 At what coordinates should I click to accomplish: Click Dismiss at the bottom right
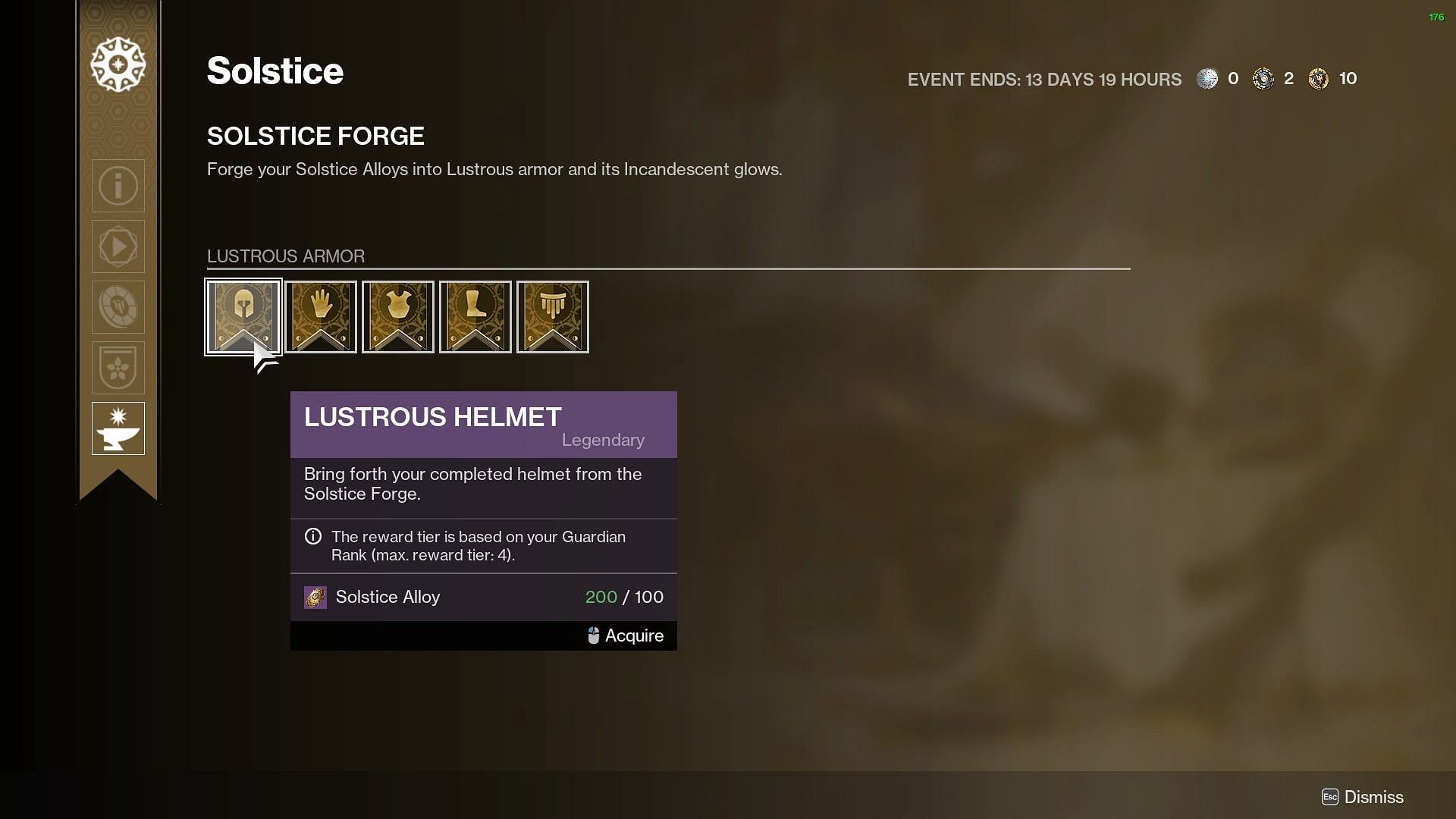(x=1363, y=797)
